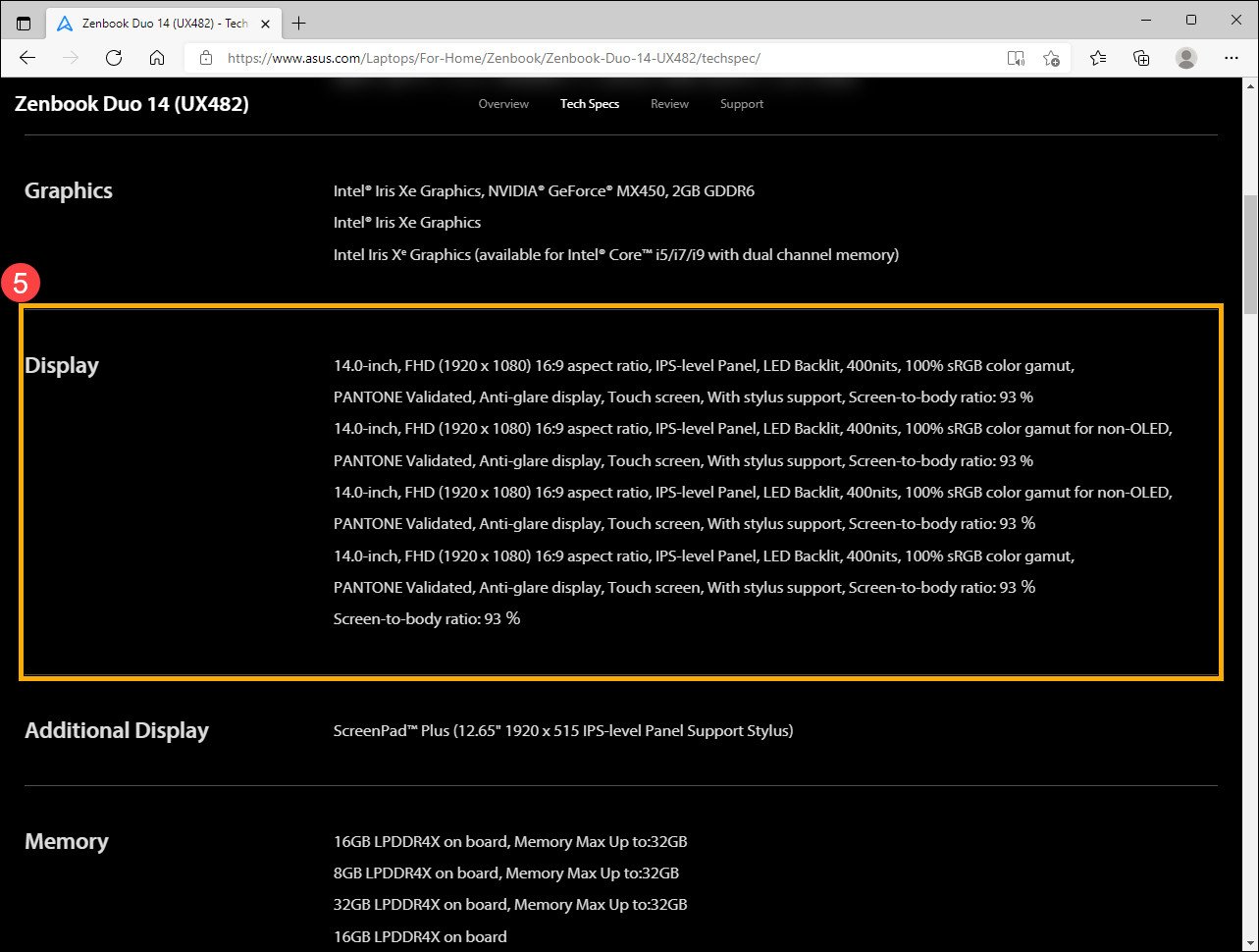Select the Tech Specs tab
Image resolution: width=1259 pixels, height=952 pixels.
click(590, 104)
